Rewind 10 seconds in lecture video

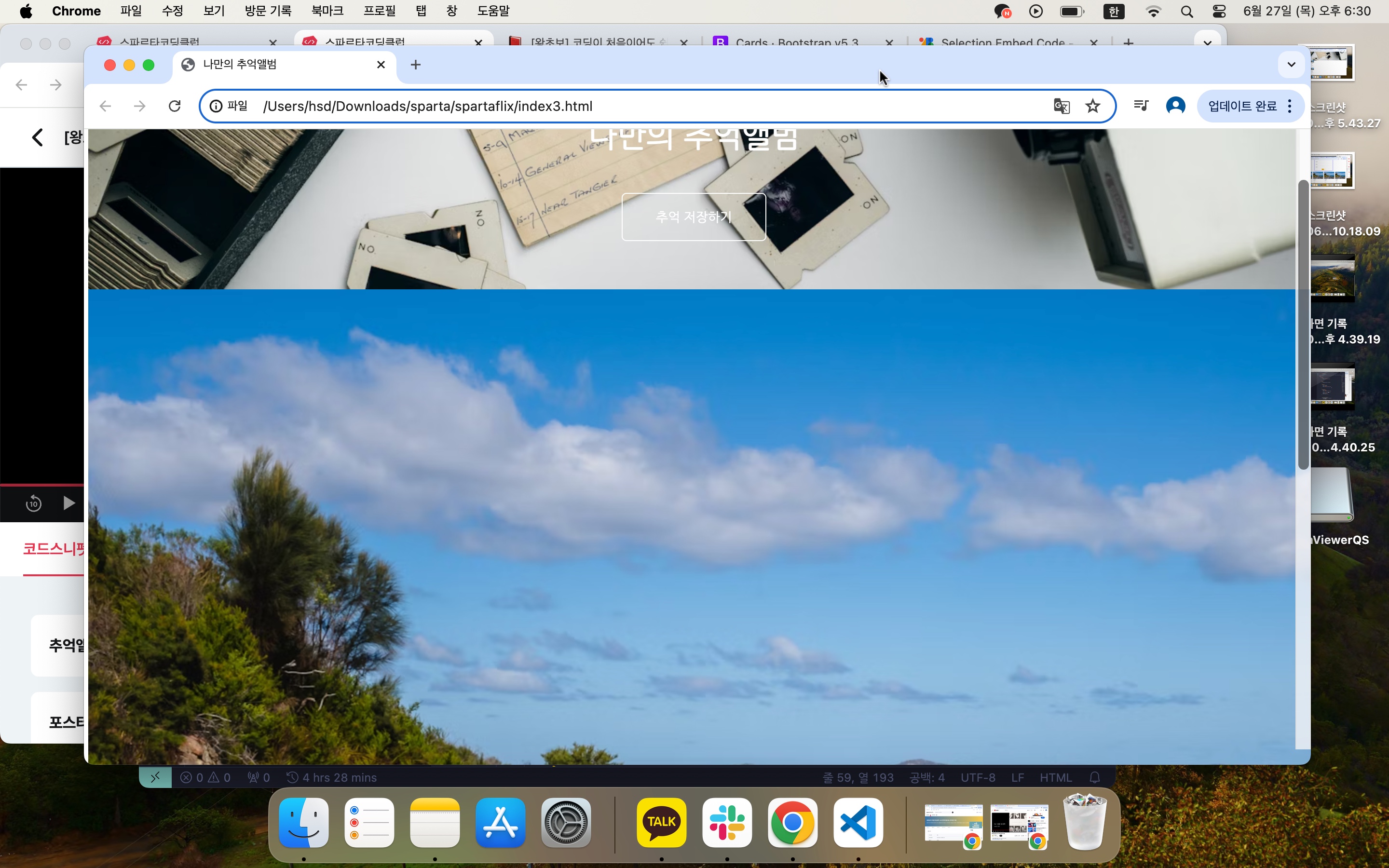(33, 503)
